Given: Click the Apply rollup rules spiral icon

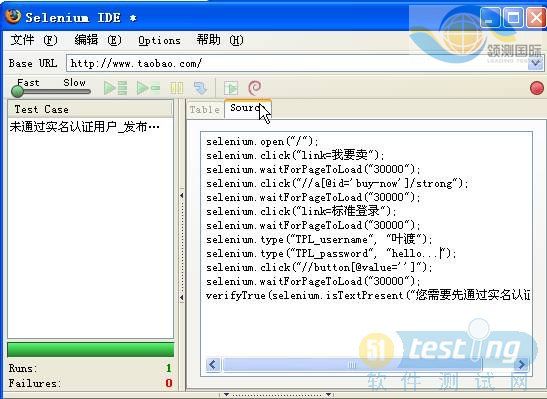Looking at the screenshot, I should [255, 88].
